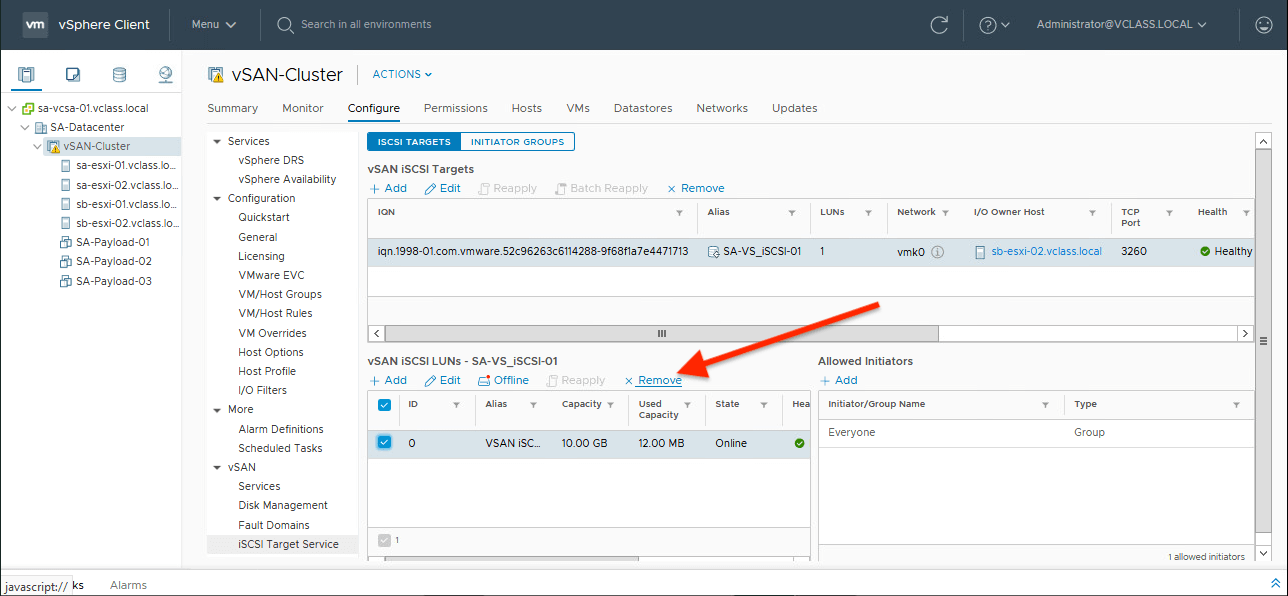
Task: Click filter icon on Capacity column
Action: pyautogui.click(x=612, y=405)
